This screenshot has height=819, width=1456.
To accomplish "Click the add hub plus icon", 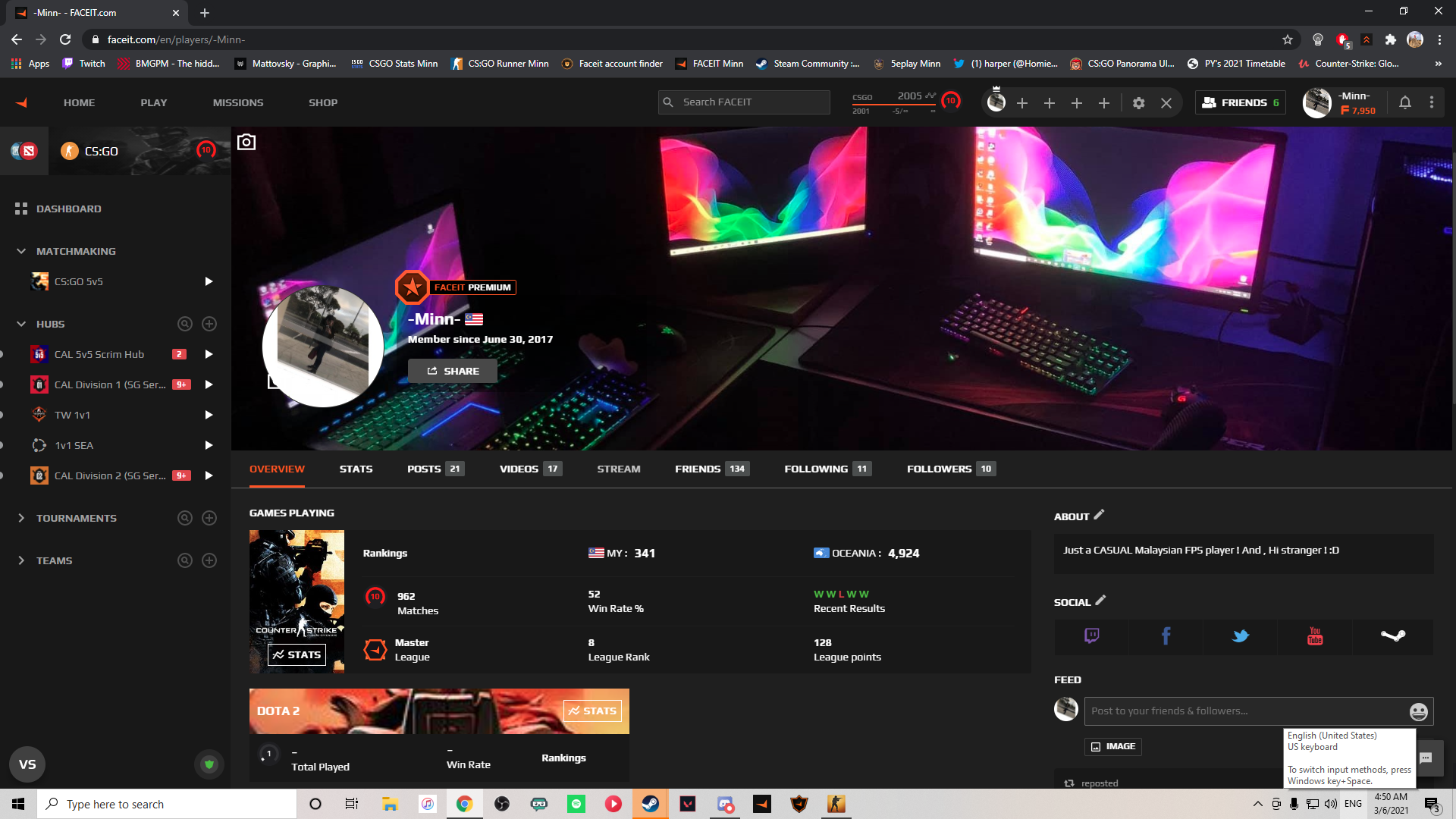I will 209,324.
